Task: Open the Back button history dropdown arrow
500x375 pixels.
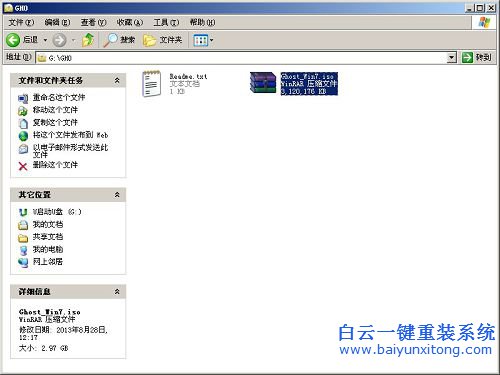Action: coord(45,40)
